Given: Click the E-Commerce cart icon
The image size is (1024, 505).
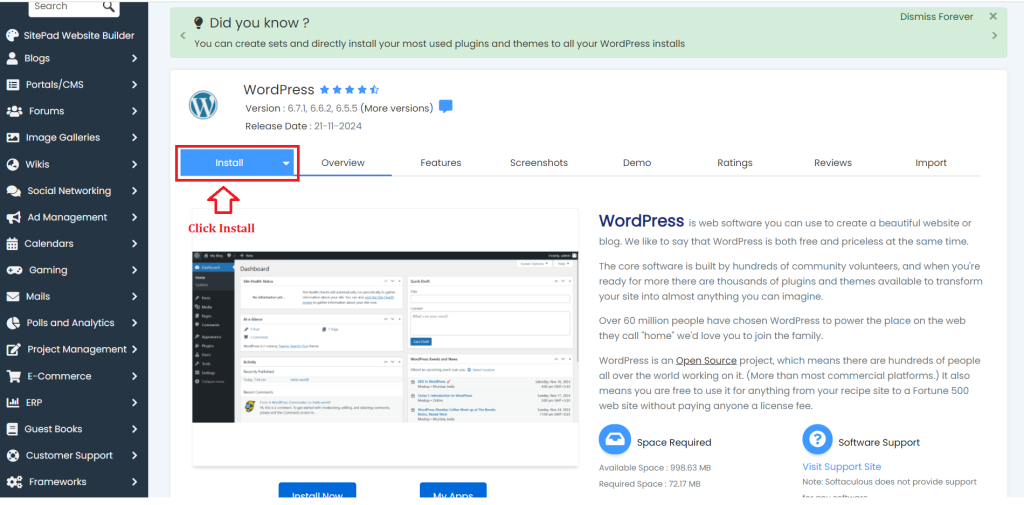Looking at the screenshot, I should [13, 376].
